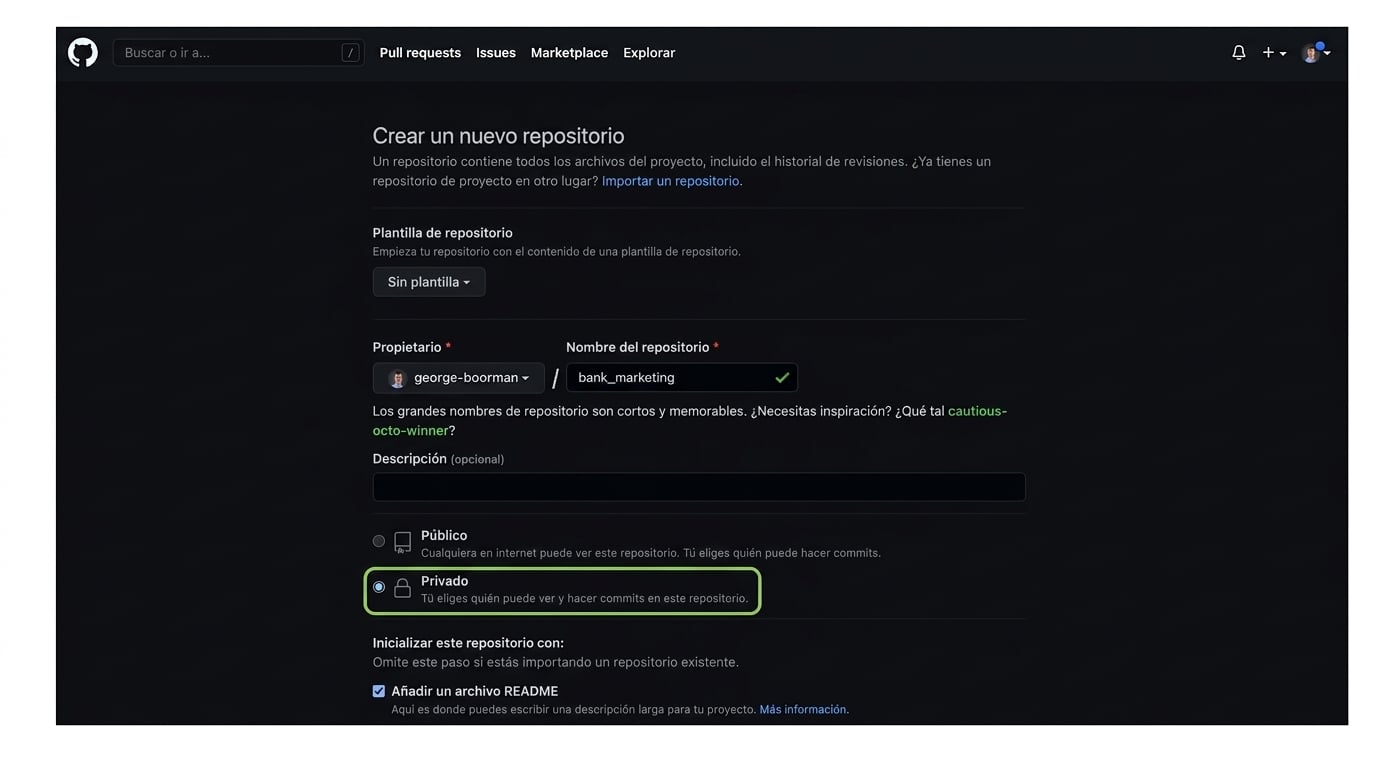This screenshot has height=768, width=1384.
Task: Click the Público option label
Action: click(x=444, y=535)
